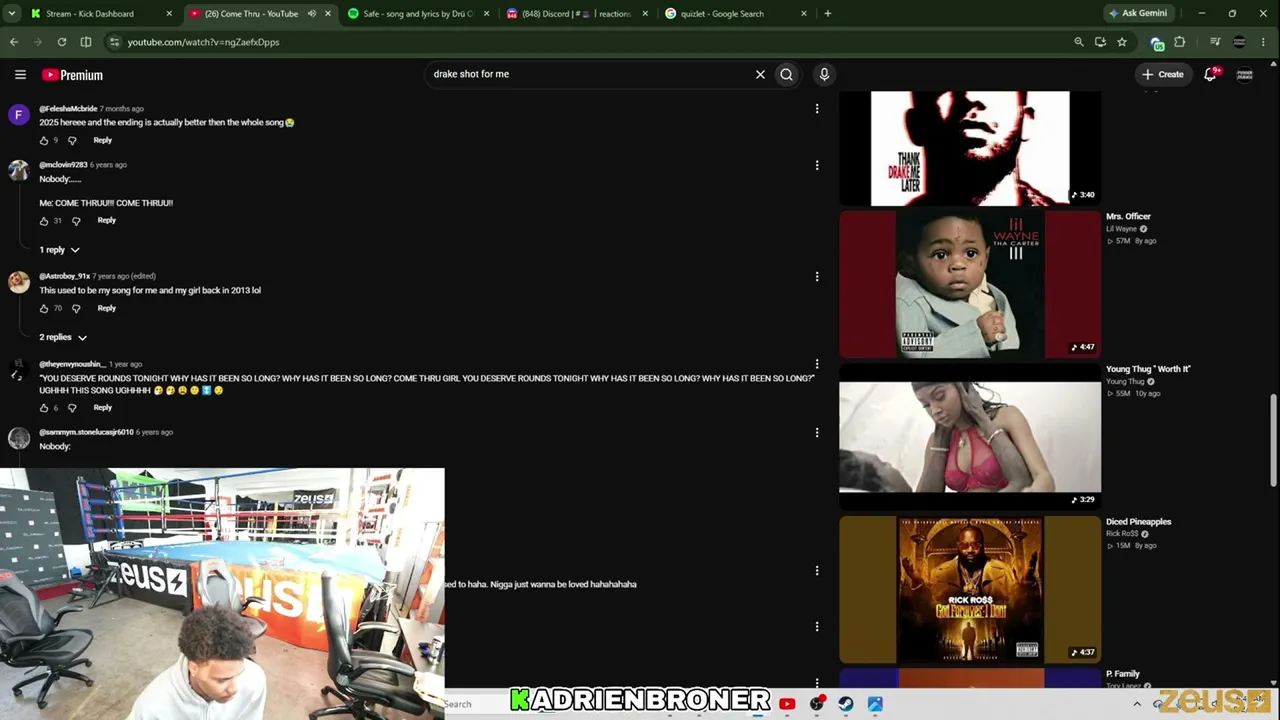Click the youtube.com address bar URL
This screenshot has height=720, width=1280.
point(203,42)
